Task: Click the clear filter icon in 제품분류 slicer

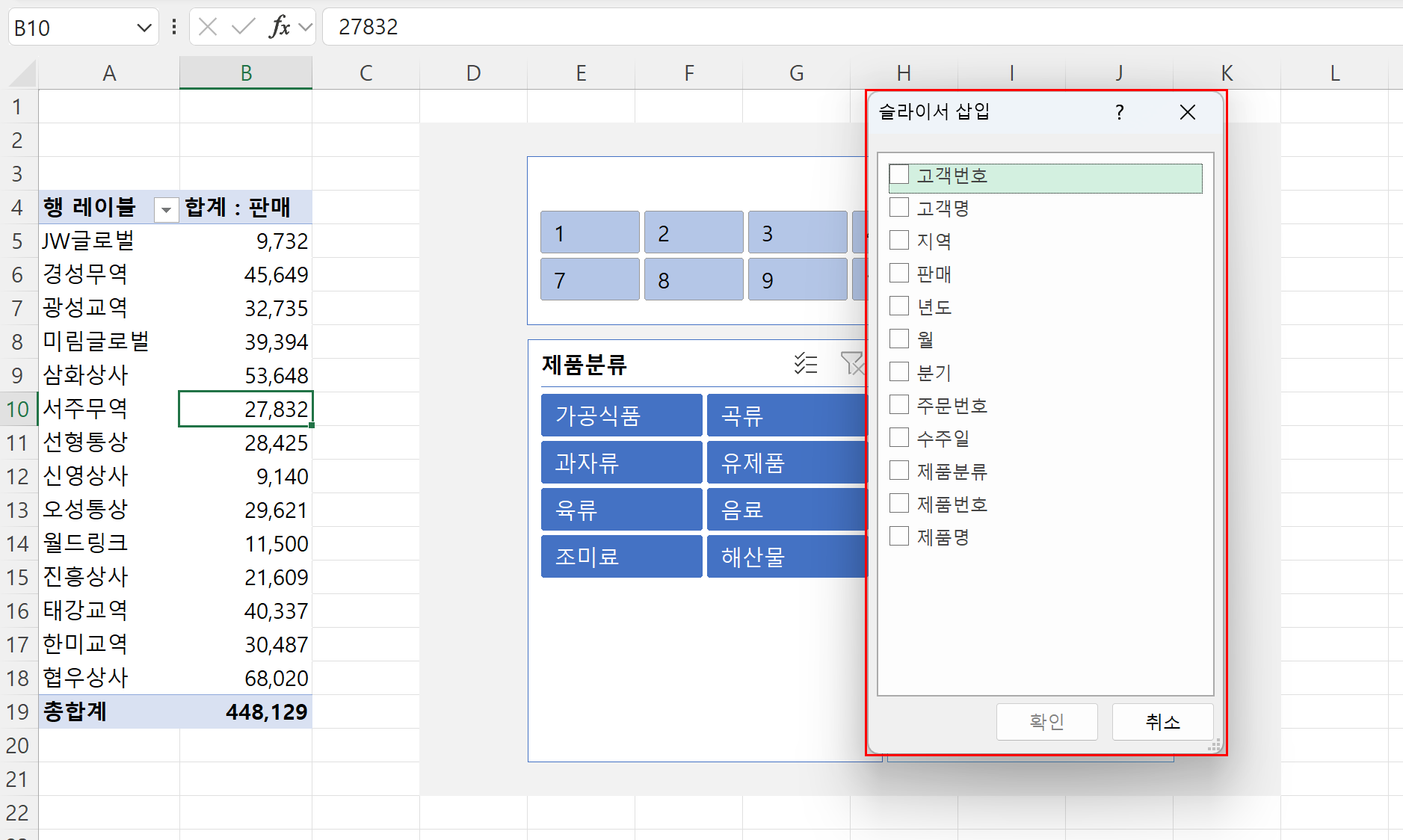Action: pos(851,364)
